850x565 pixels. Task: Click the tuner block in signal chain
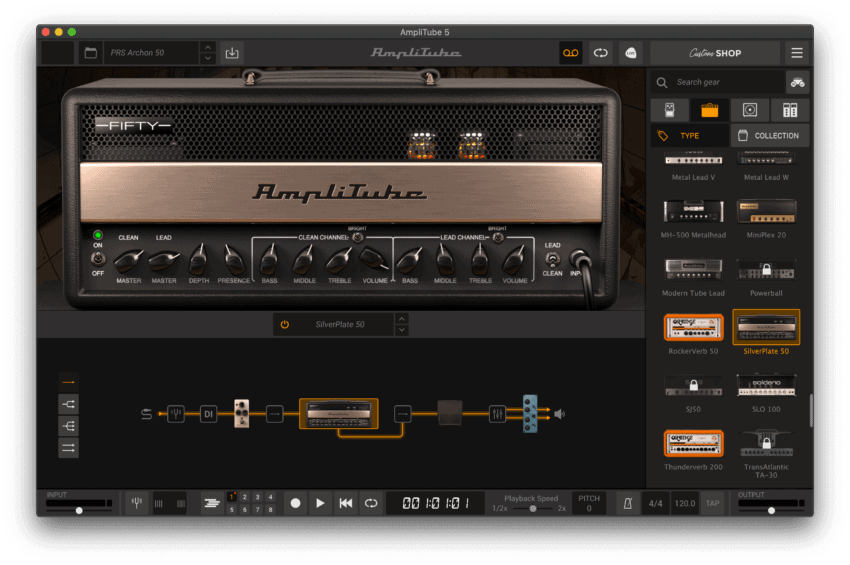[176, 414]
